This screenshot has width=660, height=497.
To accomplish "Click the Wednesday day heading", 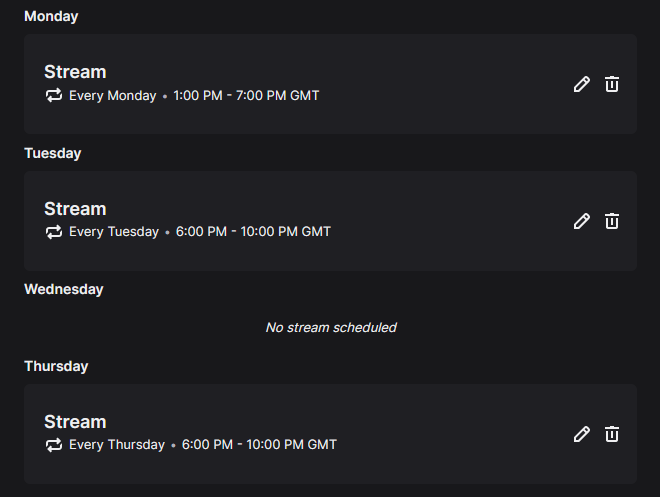I will (64, 290).
